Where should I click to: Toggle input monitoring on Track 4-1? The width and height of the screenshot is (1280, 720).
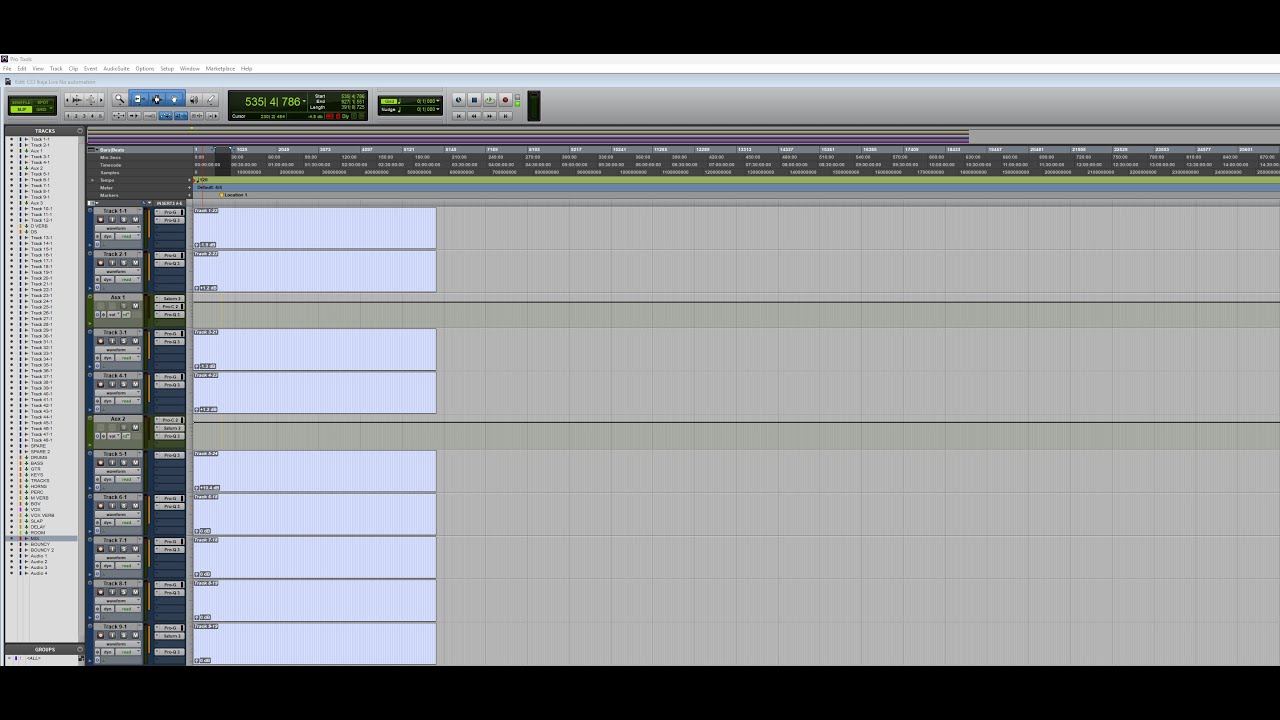coord(112,384)
